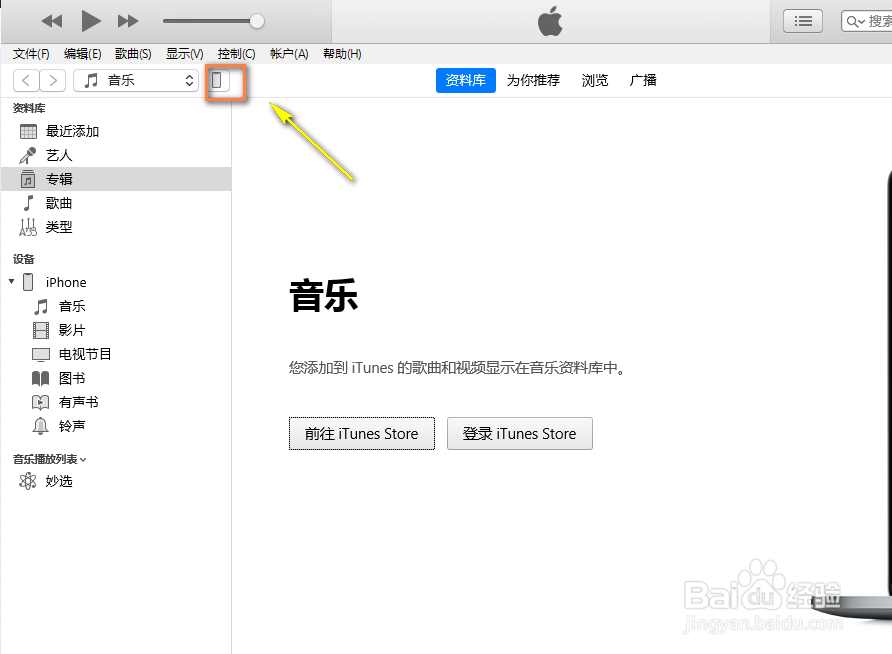Open the 帐户(A) menu
This screenshot has height=654, width=892.
pyautogui.click(x=289, y=53)
